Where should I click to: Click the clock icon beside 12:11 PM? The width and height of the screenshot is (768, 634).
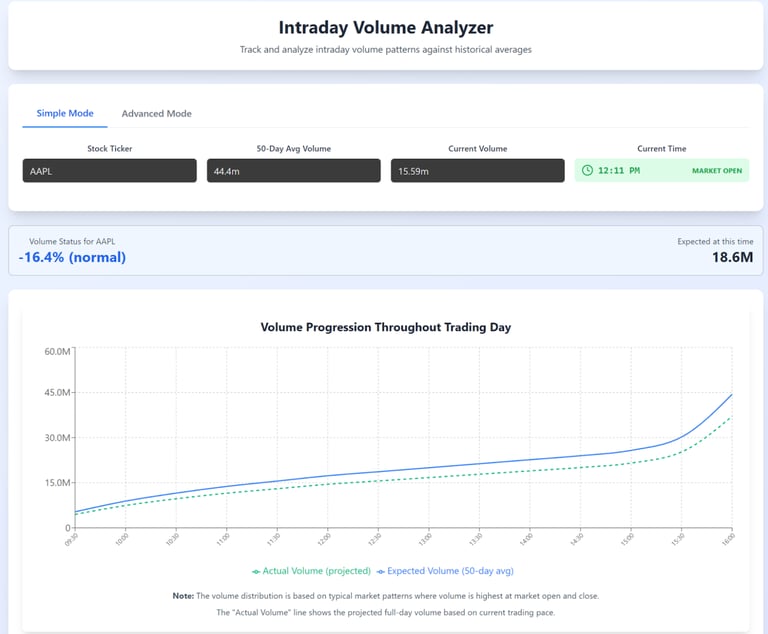tap(587, 171)
